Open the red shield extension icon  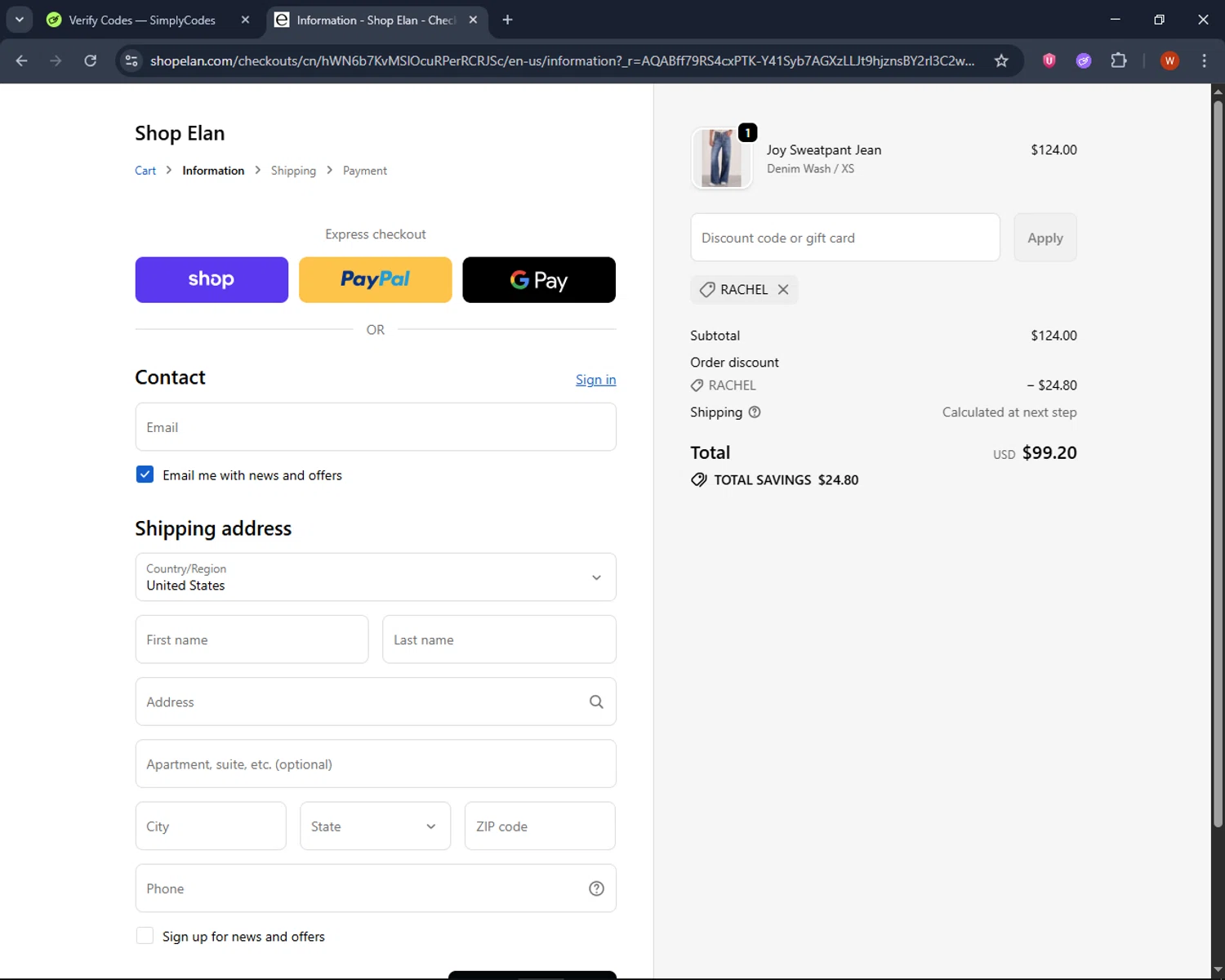[x=1049, y=60]
